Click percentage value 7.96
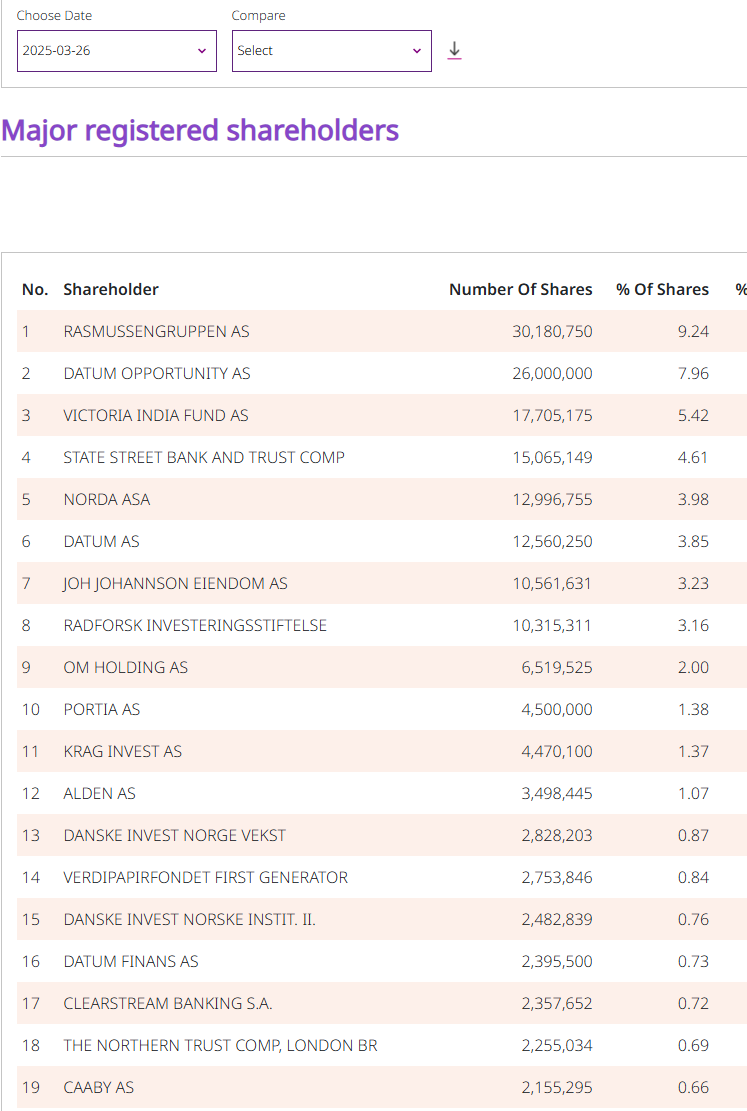 pos(693,373)
